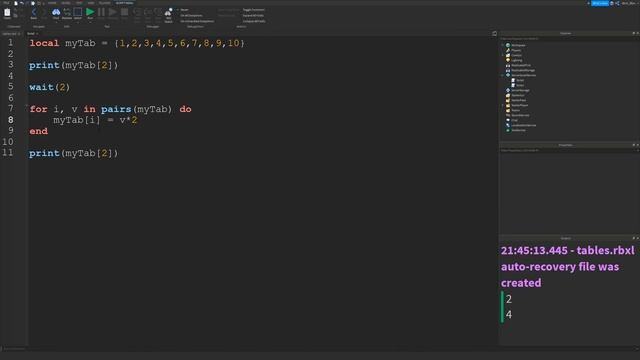Click the blue button in top-right header
Image resolution: width=640 pixels, height=360 pixels.
[x=600, y=3]
